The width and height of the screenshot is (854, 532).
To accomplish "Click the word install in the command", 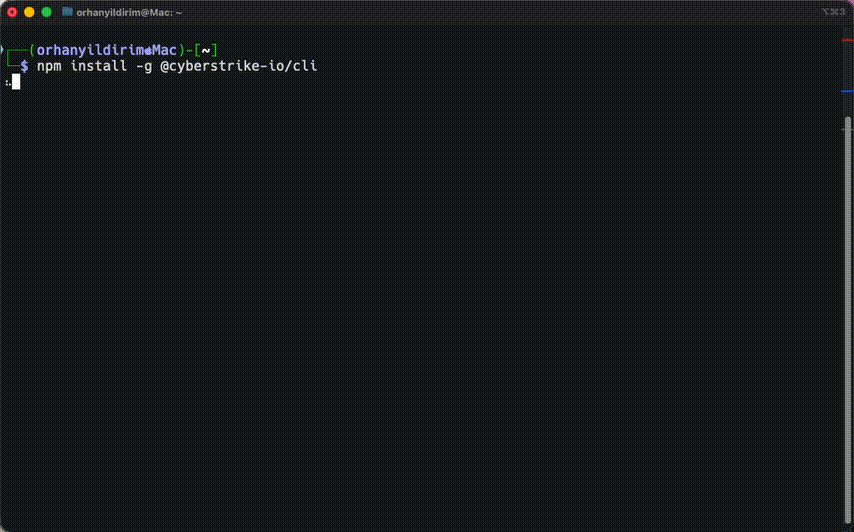I will [x=98, y=66].
